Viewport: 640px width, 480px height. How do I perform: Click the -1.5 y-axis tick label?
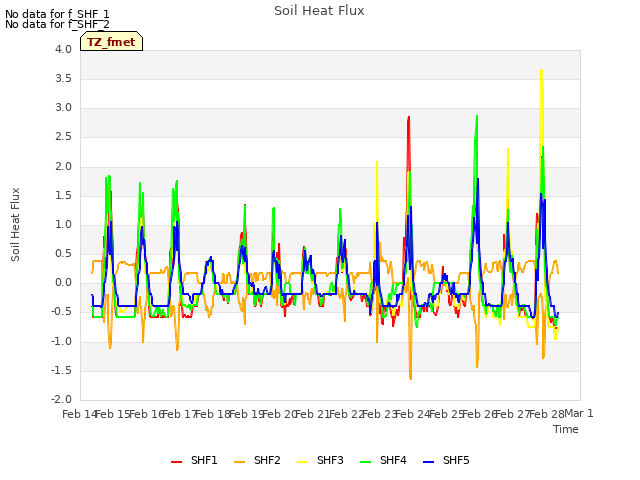pyautogui.click(x=61, y=371)
